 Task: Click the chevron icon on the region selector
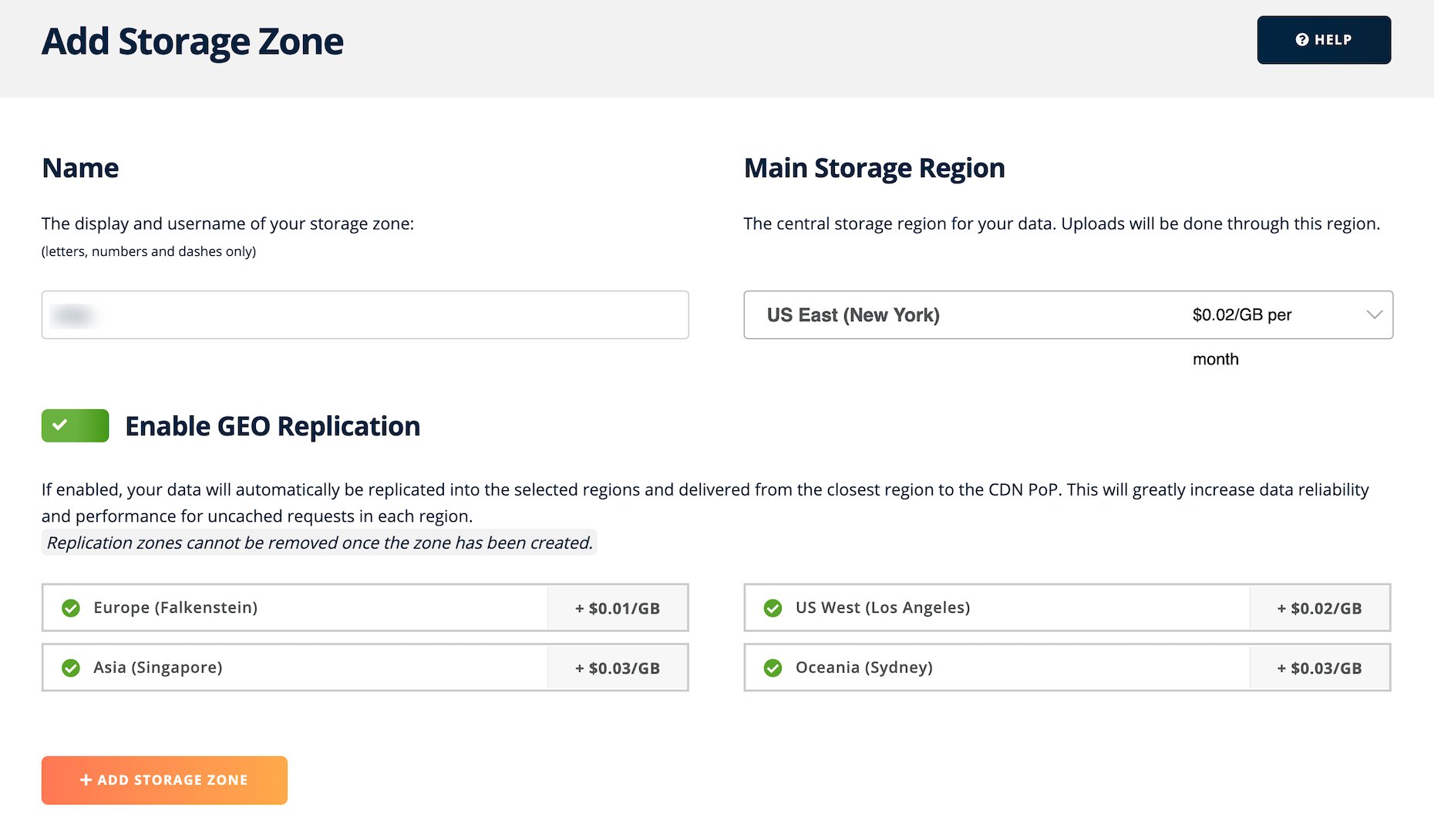[1373, 314]
